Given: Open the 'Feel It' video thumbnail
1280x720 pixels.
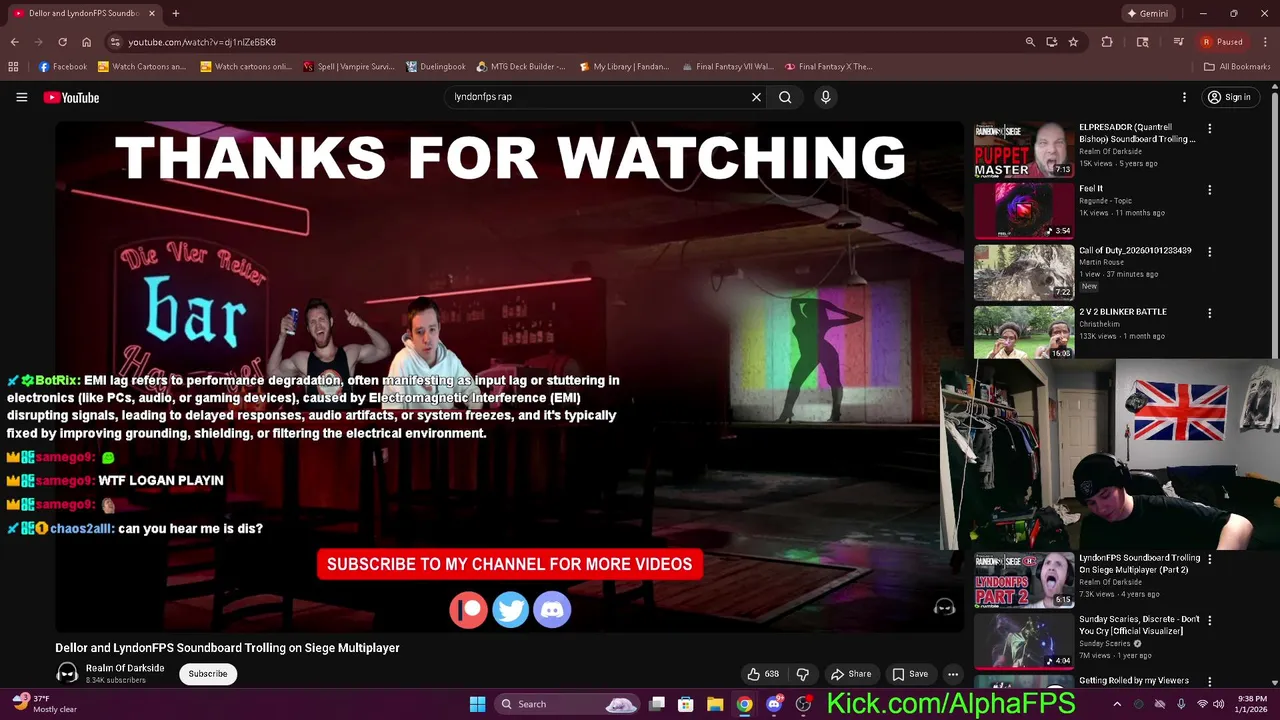Looking at the screenshot, I should [x=1024, y=211].
